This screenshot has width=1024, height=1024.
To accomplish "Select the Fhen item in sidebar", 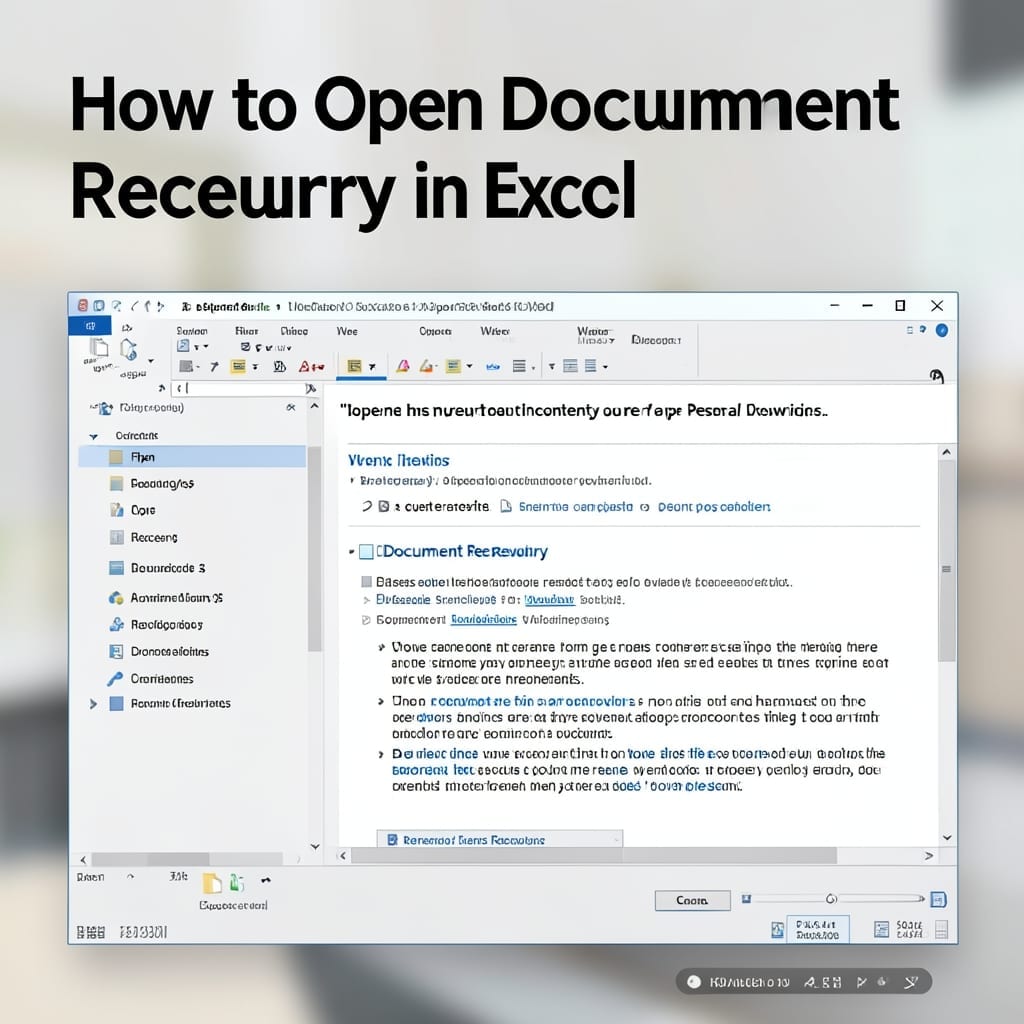I will point(192,457).
